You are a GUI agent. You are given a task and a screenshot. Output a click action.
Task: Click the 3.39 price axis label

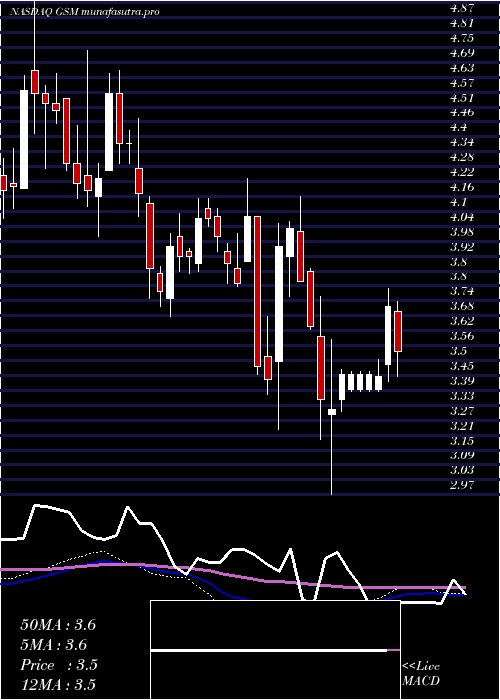(462, 381)
